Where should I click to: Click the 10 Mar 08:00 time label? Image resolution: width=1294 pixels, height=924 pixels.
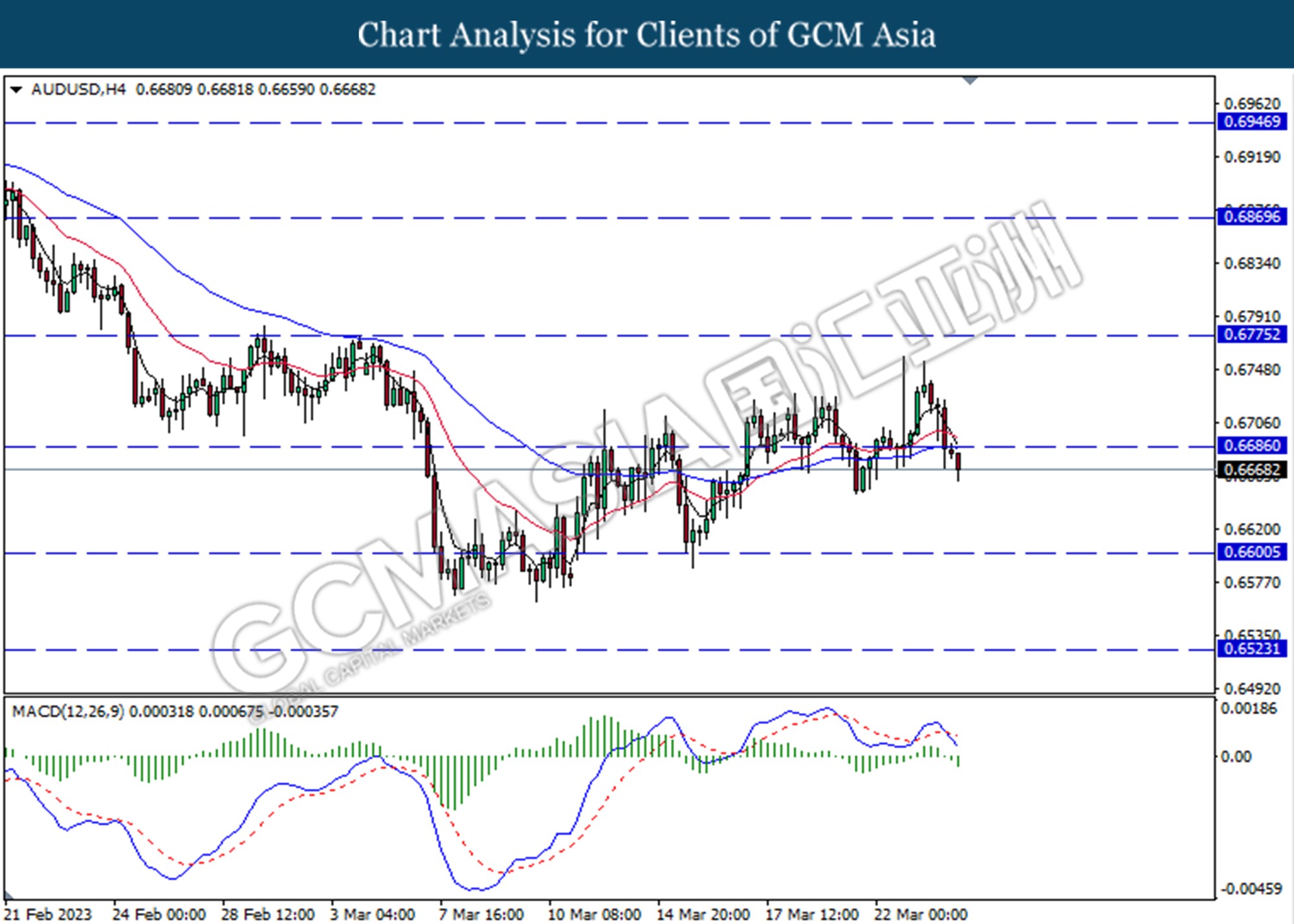coord(594,914)
